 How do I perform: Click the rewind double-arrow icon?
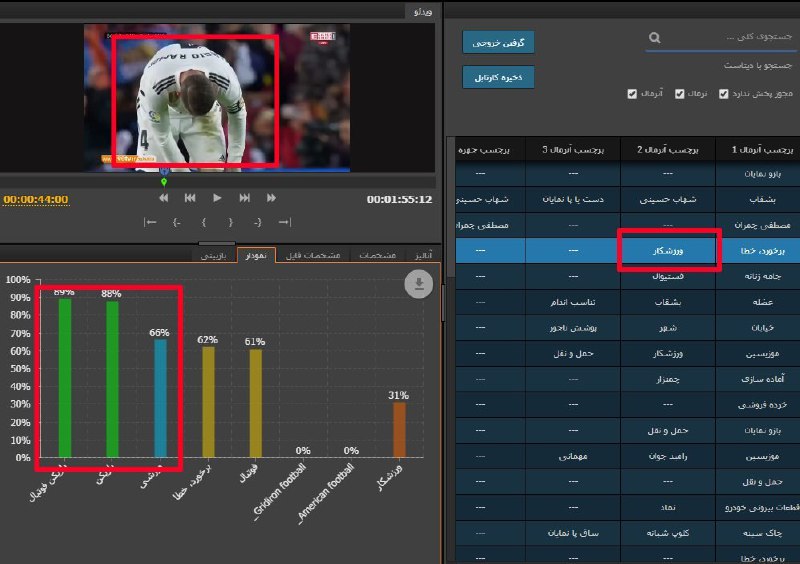[x=164, y=198]
